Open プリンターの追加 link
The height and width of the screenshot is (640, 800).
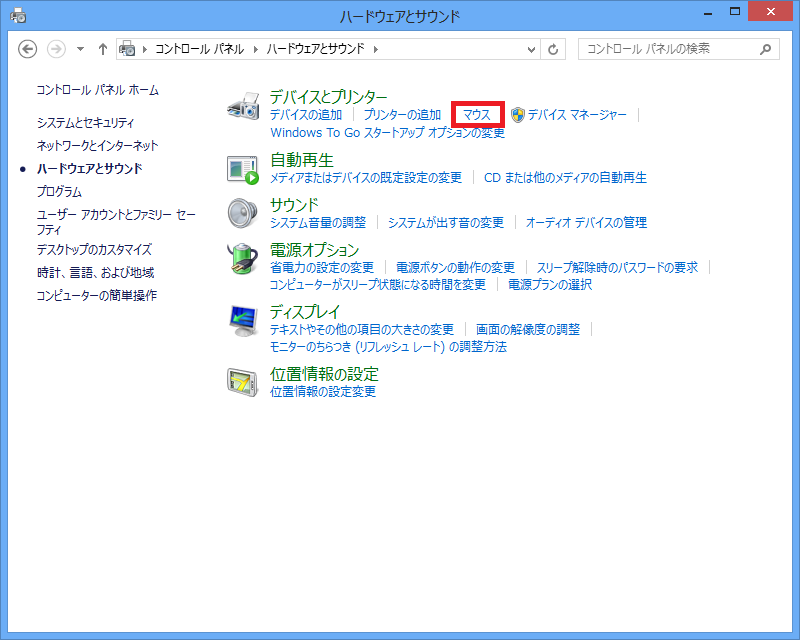point(402,115)
